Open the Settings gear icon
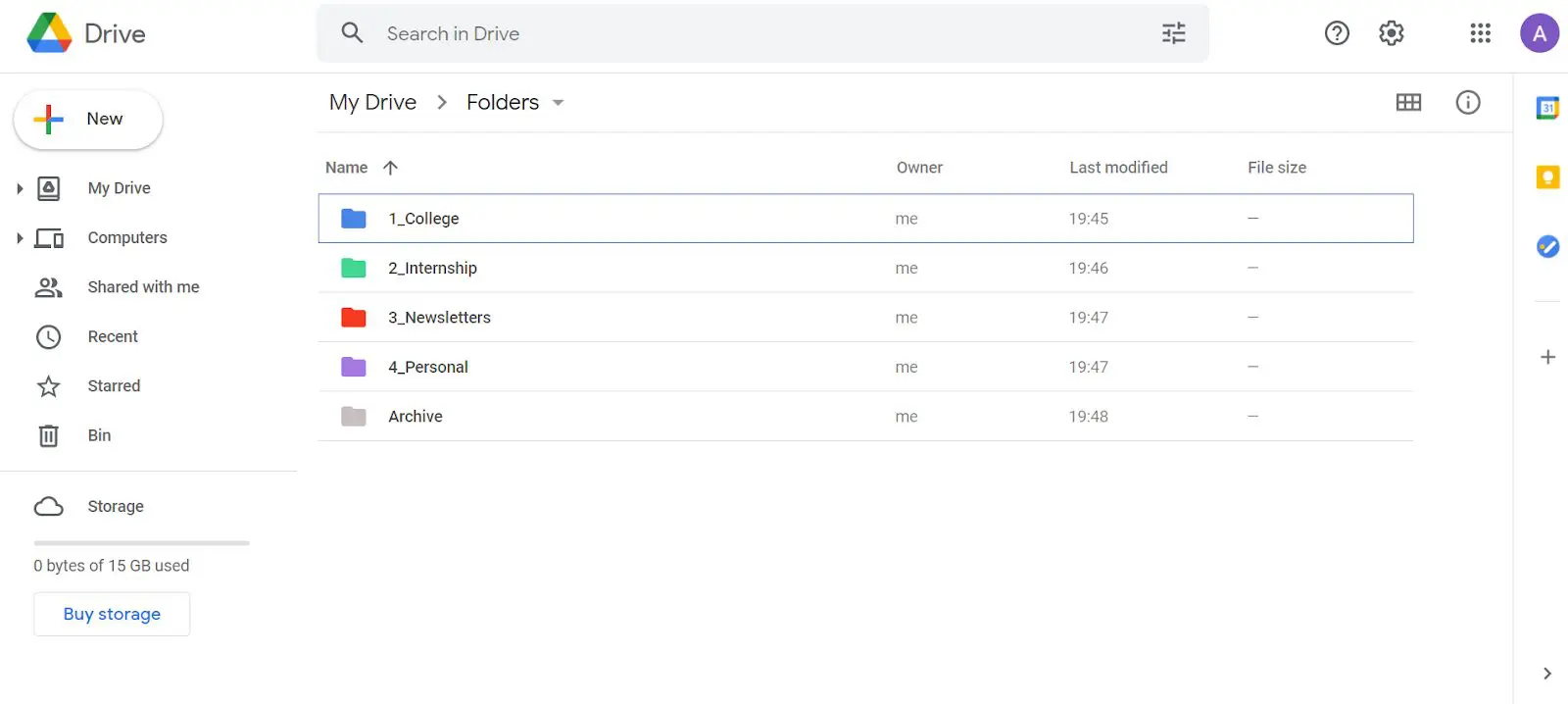 tap(1392, 33)
